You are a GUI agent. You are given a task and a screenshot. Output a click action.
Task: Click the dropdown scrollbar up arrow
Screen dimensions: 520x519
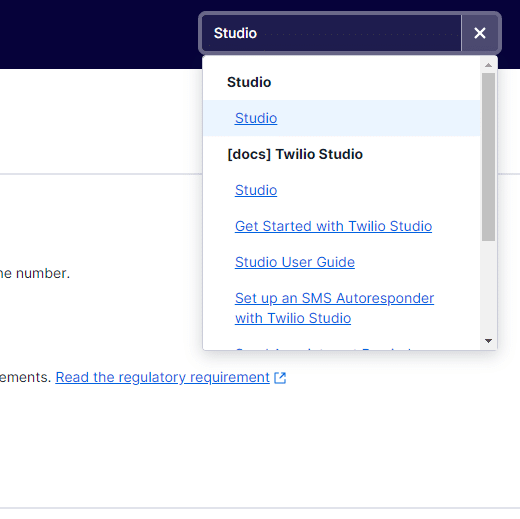(488, 65)
